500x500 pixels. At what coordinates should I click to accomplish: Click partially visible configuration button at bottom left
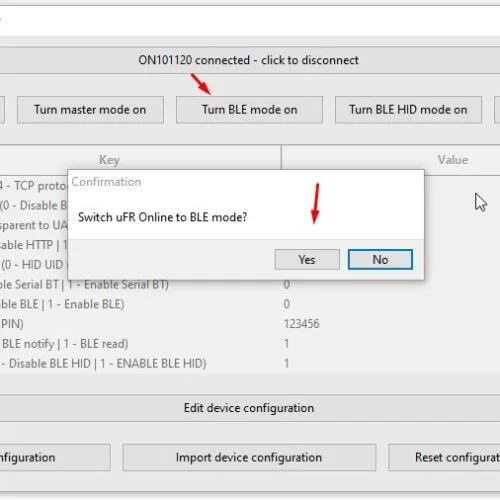(x=55, y=457)
